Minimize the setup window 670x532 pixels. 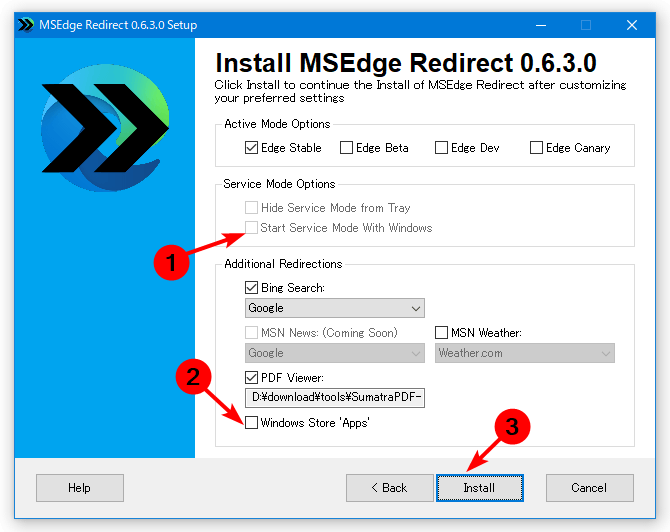(541, 25)
